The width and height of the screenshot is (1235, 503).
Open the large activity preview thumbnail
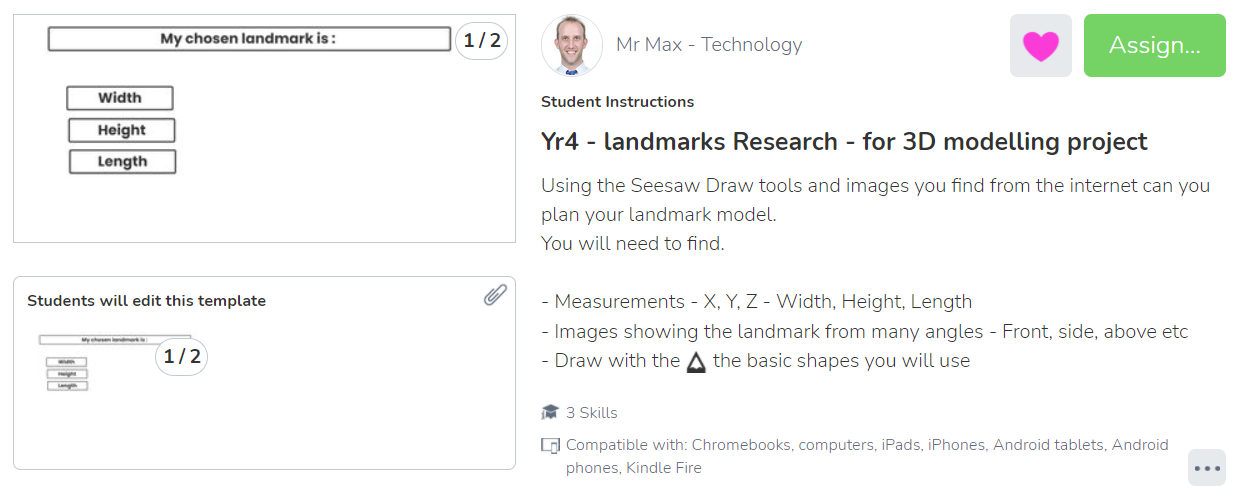[x=264, y=128]
